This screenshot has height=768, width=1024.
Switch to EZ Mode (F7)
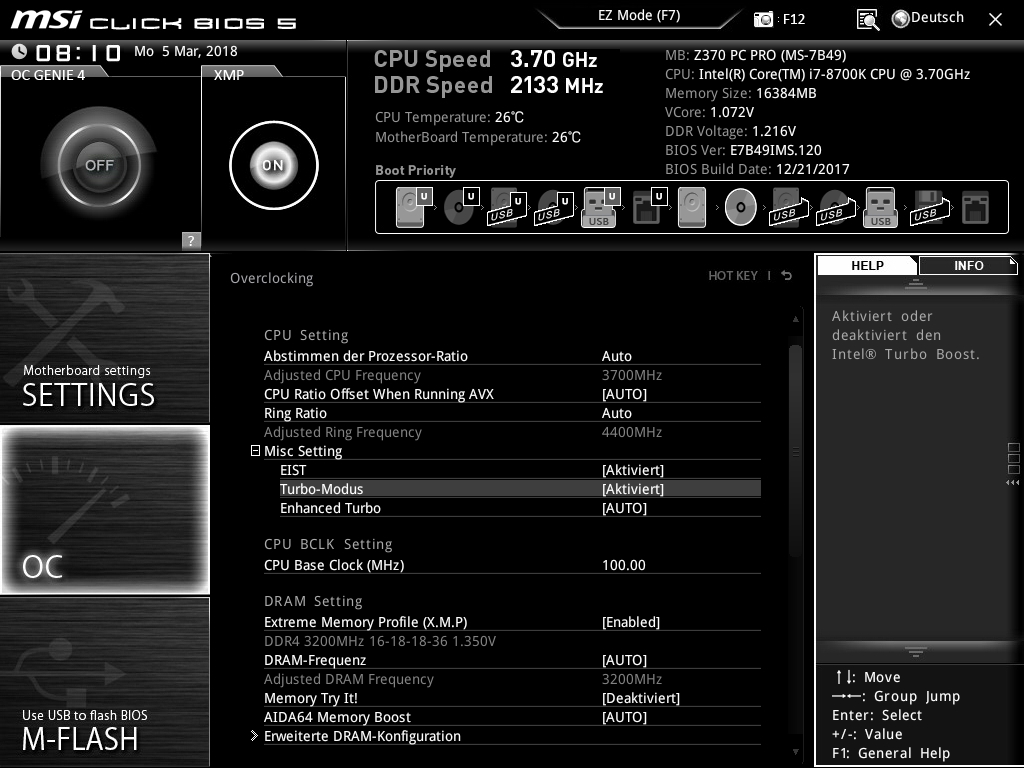click(639, 16)
